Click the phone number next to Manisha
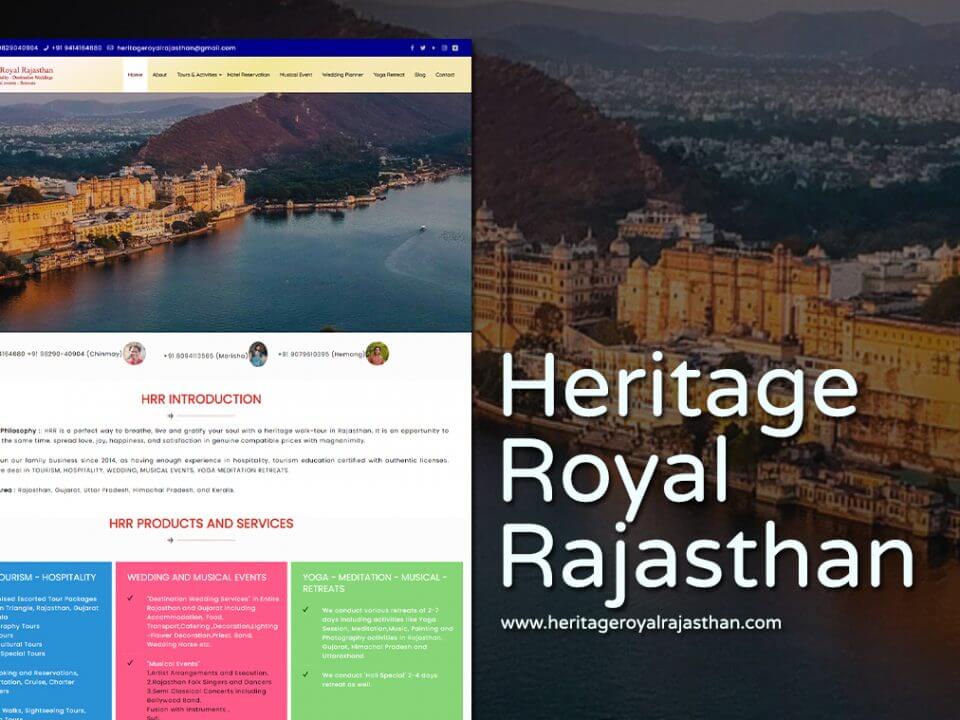The height and width of the screenshot is (720, 960). point(189,356)
